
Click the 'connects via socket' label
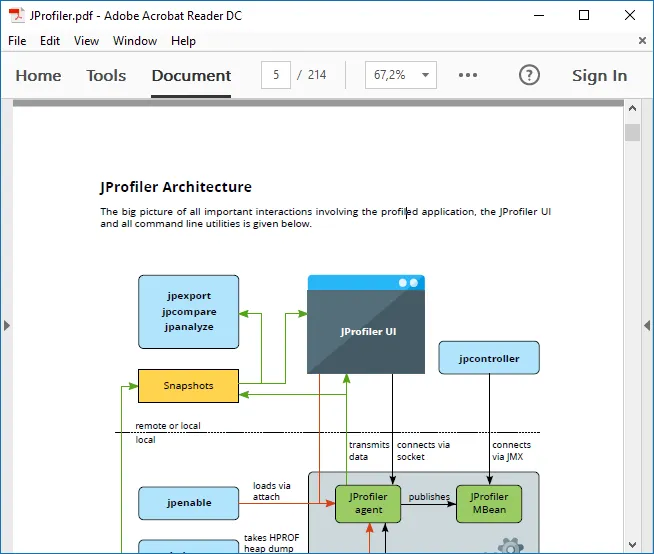tap(423, 451)
